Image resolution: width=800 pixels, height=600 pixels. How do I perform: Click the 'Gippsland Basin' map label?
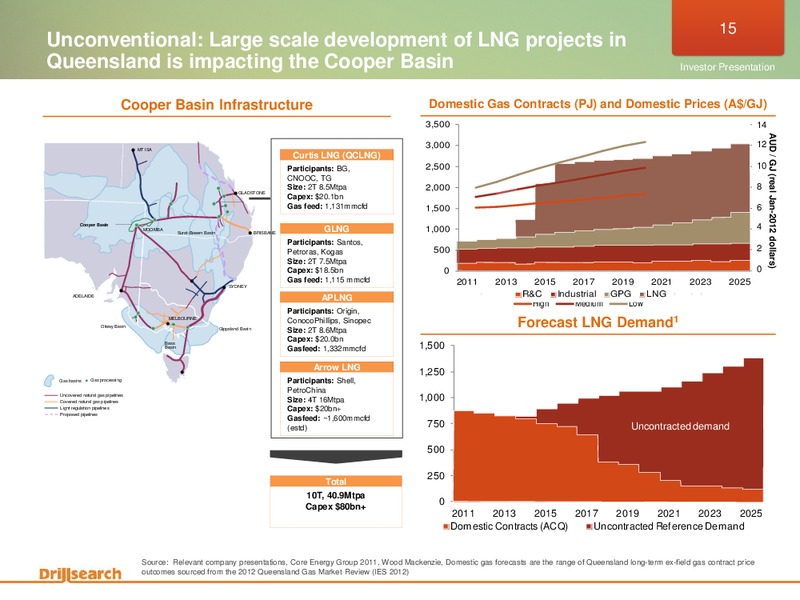coord(235,329)
